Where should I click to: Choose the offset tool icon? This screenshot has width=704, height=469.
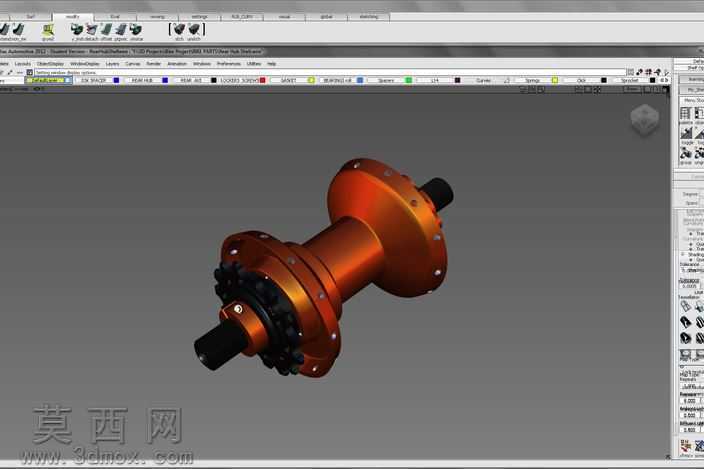pyautogui.click(x=106, y=30)
